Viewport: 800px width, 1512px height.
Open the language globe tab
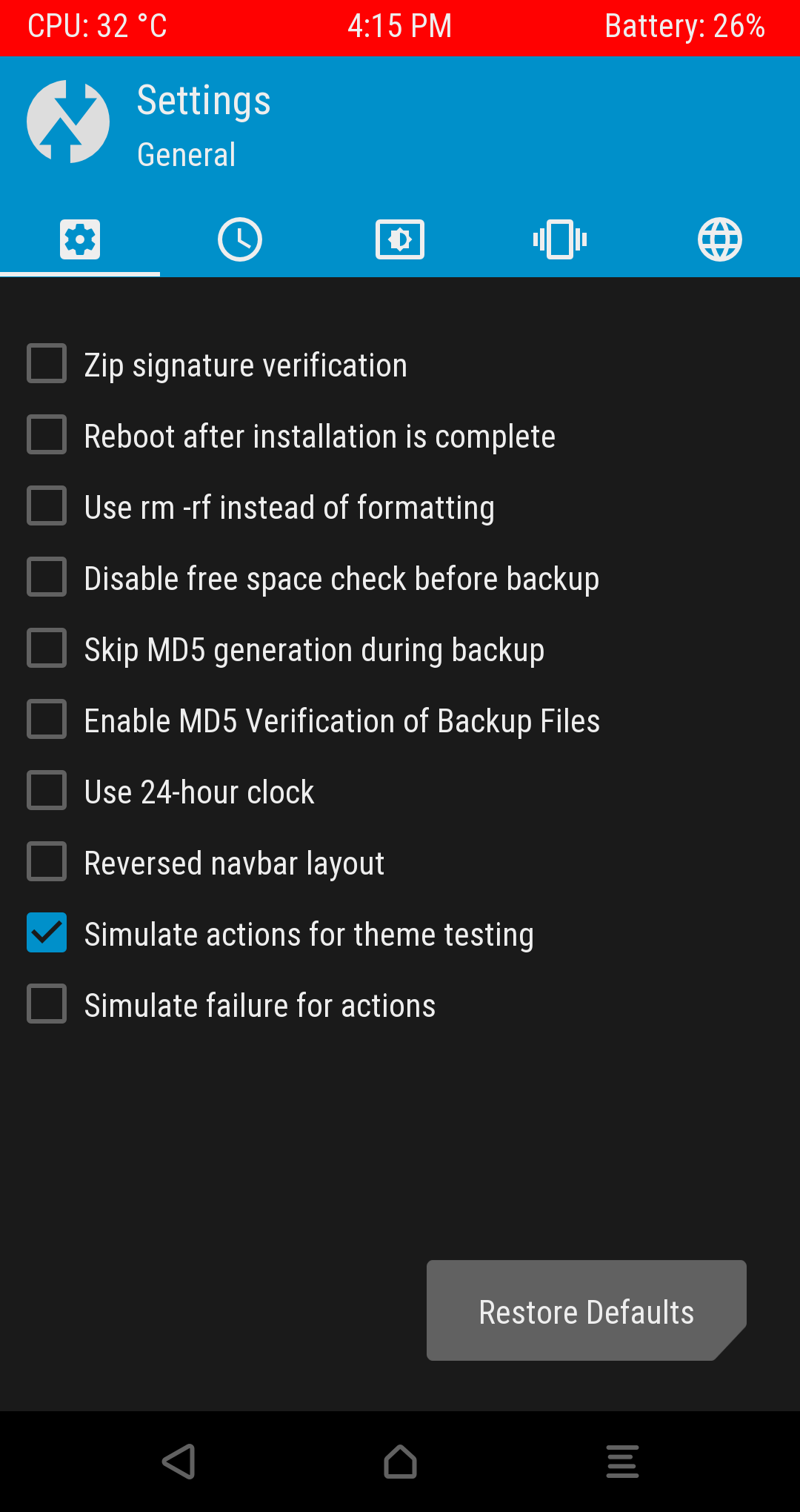(x=720, y=239)
